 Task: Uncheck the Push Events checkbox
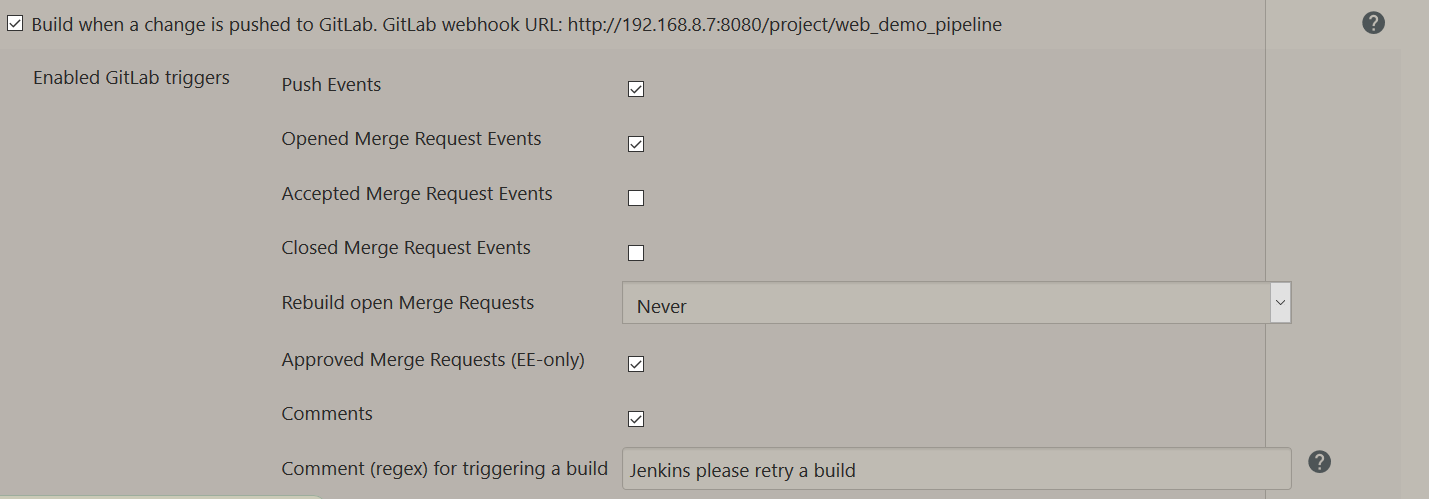[x=636, y=89]
